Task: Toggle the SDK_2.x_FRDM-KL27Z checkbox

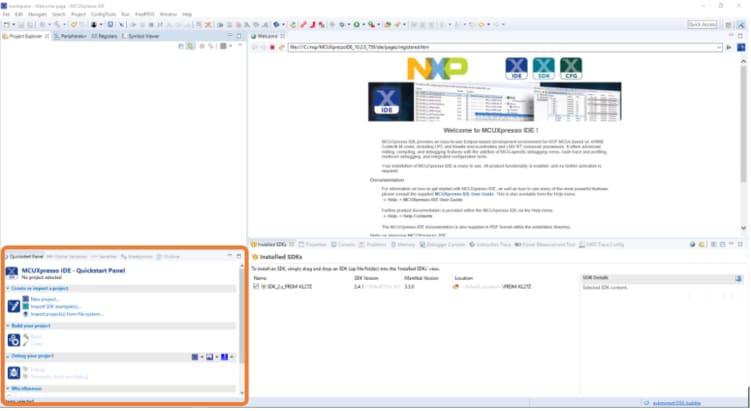Action: 257,286
